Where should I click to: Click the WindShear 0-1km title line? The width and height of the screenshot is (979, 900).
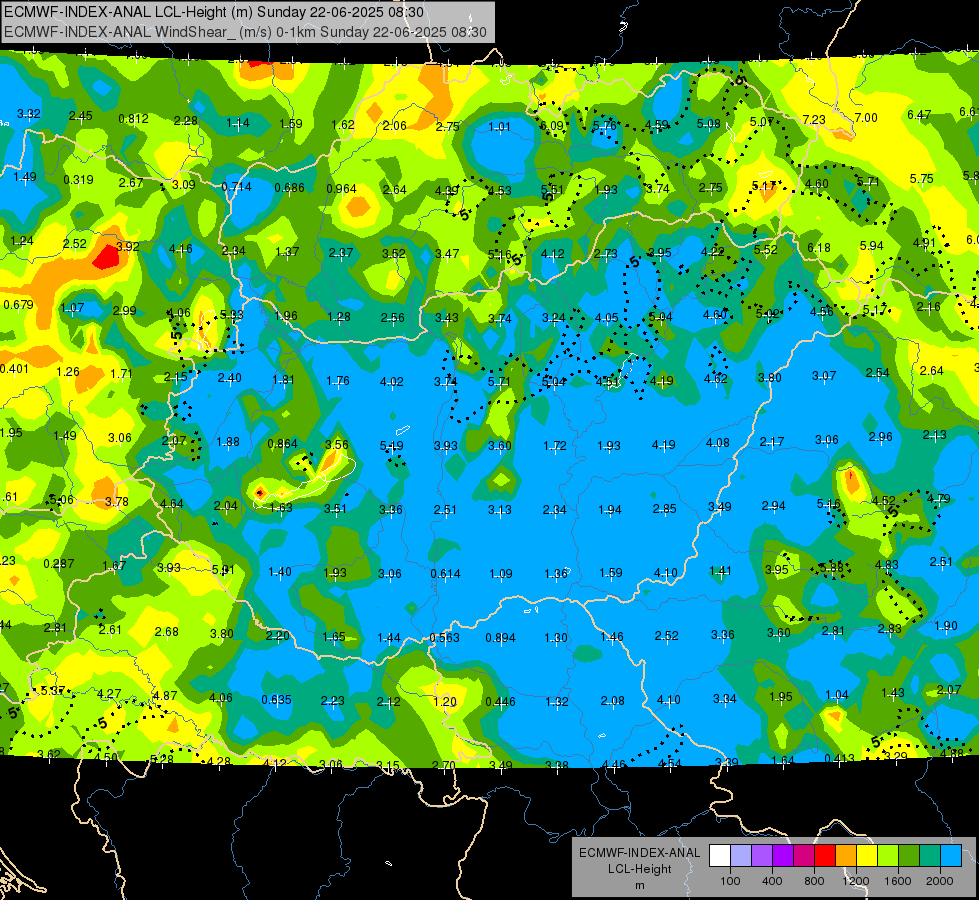point(245,32)
